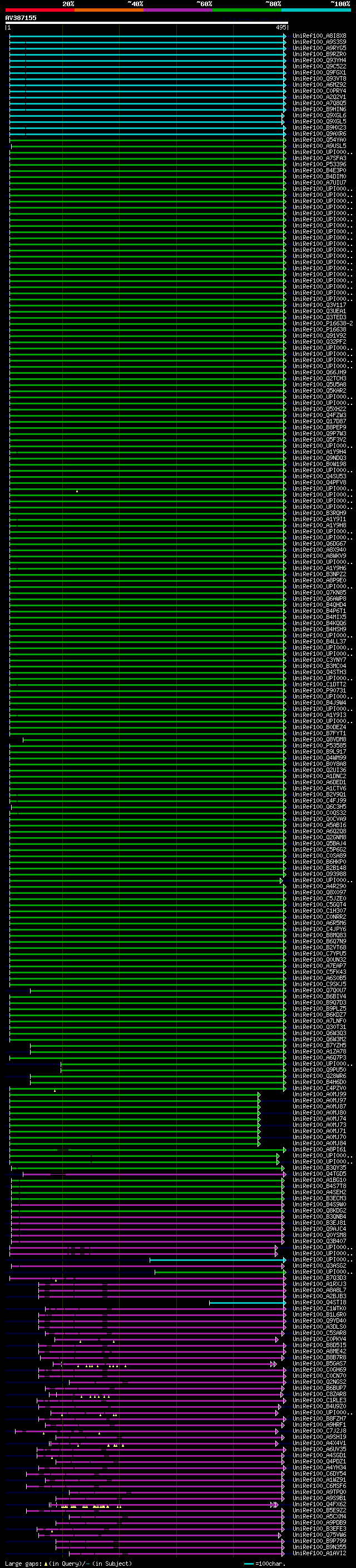356x1568 pixels.
Task: Select the UniRef100_A1AVI2 label
Action: click(x=319, y=1553)
